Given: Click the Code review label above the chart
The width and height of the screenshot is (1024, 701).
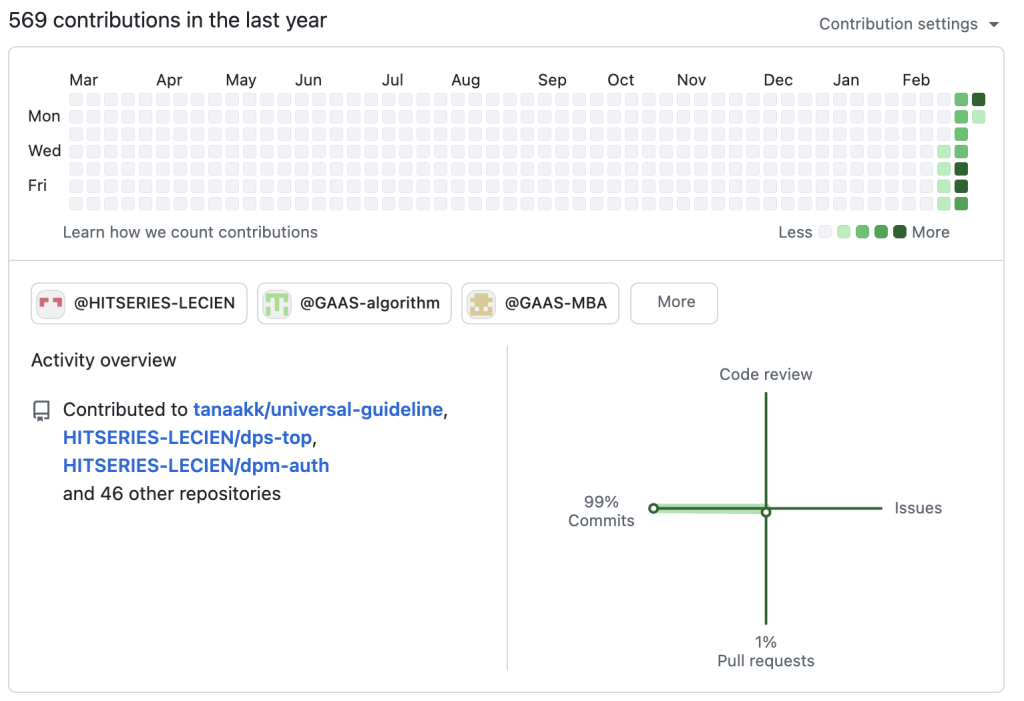Looking at the screenshot, I should coord(766,375).
